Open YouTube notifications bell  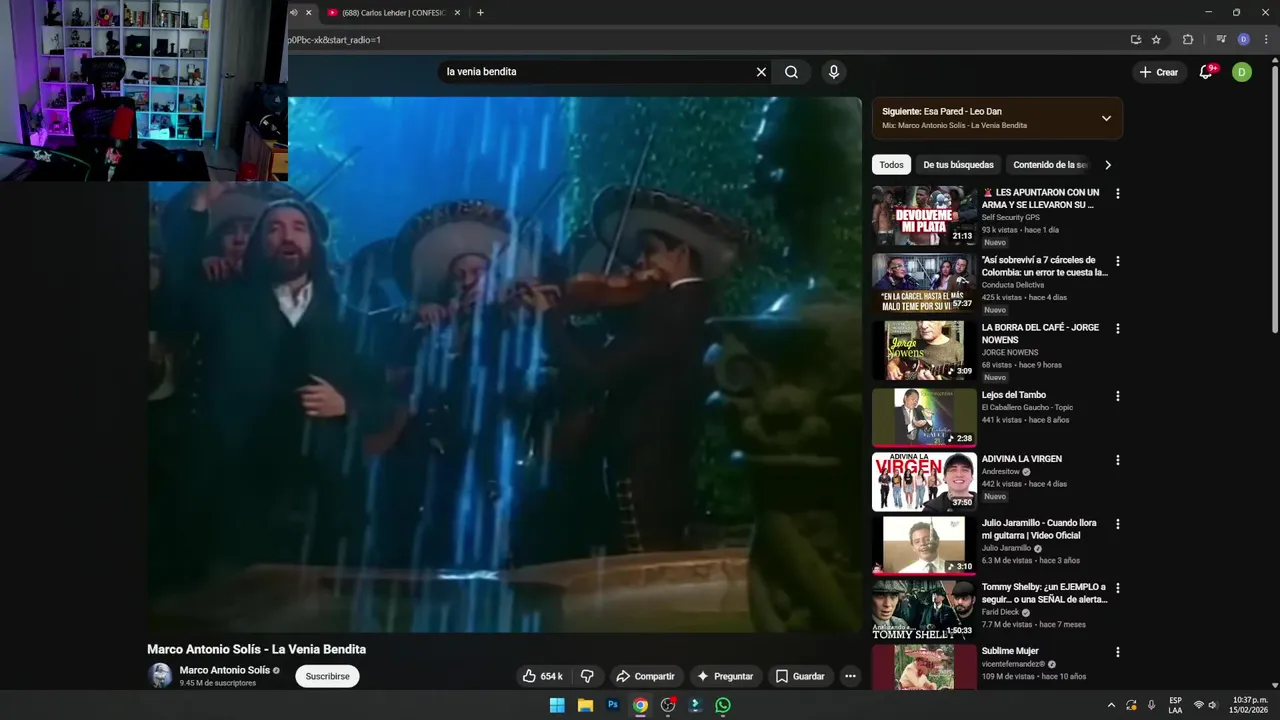pyautogui.click(x=1206, y=72)
